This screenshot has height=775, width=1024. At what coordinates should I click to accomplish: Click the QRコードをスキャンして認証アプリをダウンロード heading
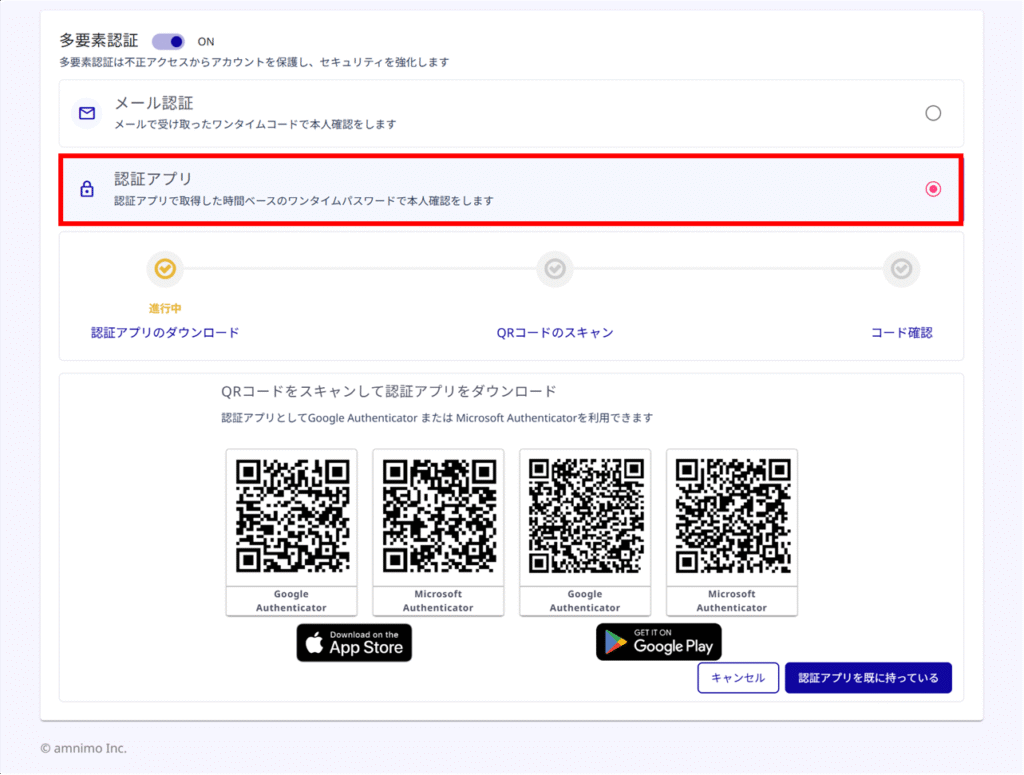click(389, 391)
